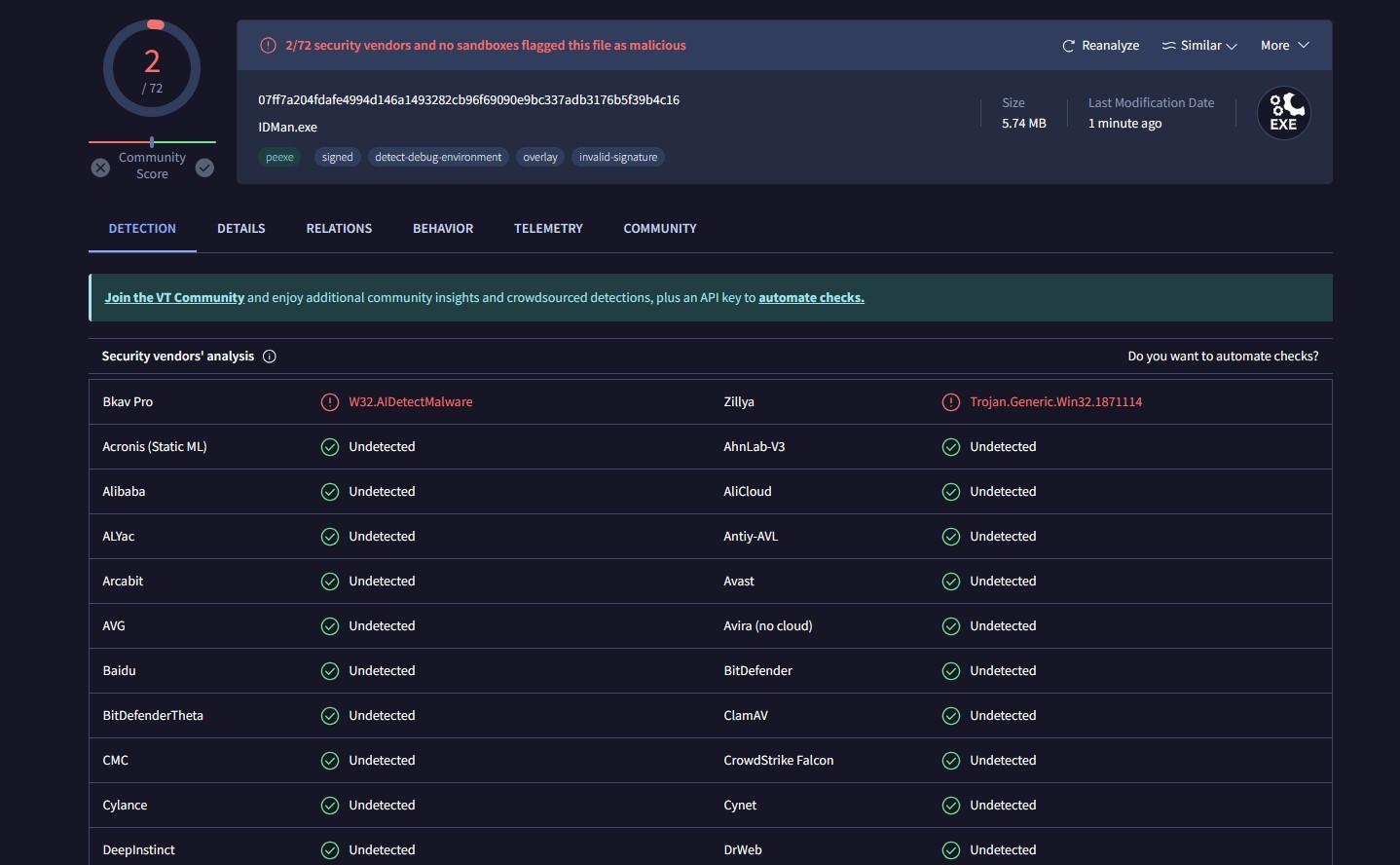Go to the COMMUNITY tab

coord(660,229)
